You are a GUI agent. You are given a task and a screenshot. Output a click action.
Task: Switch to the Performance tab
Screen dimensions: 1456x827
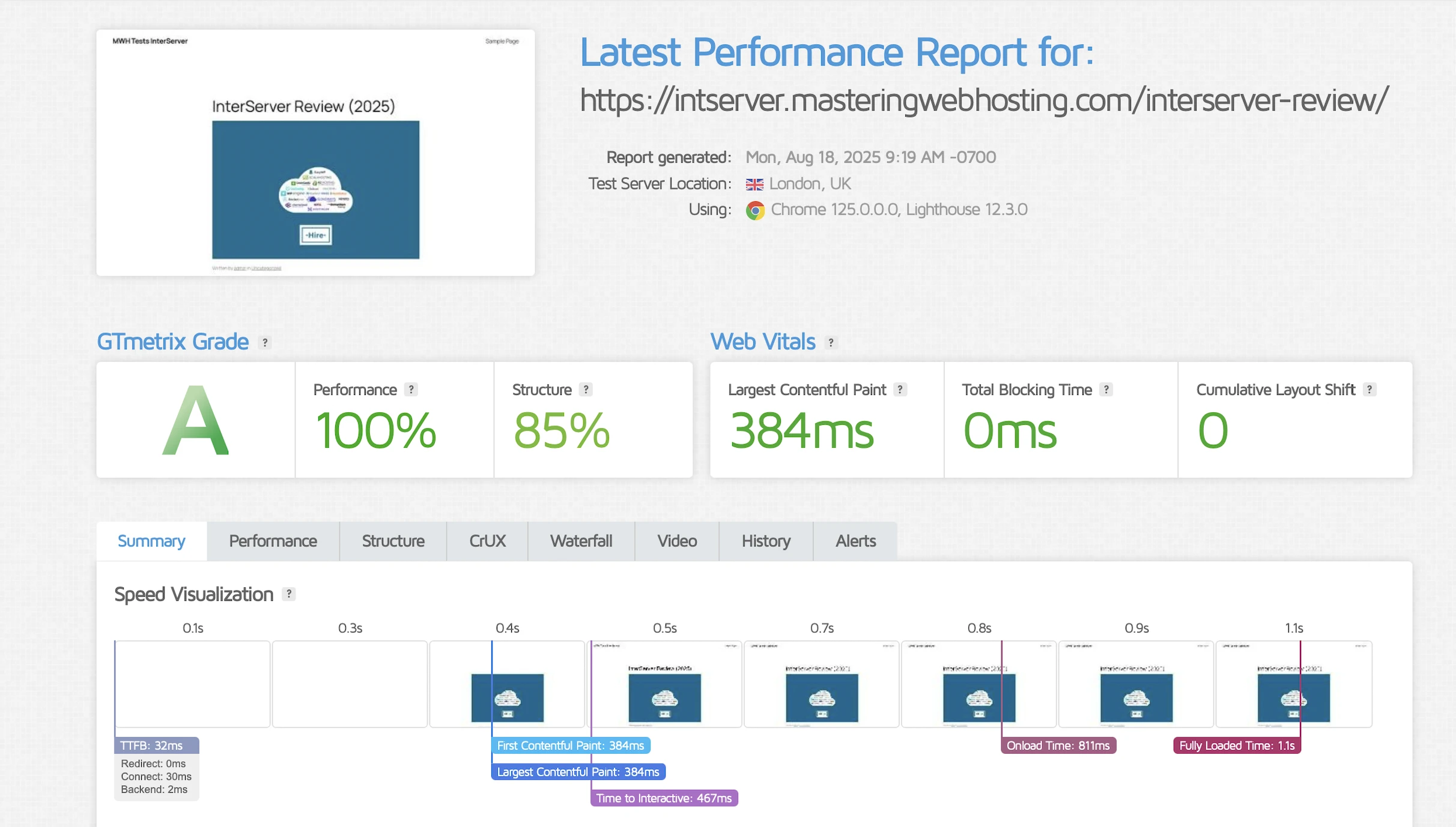pyautogui.click(x=273, y=541)
